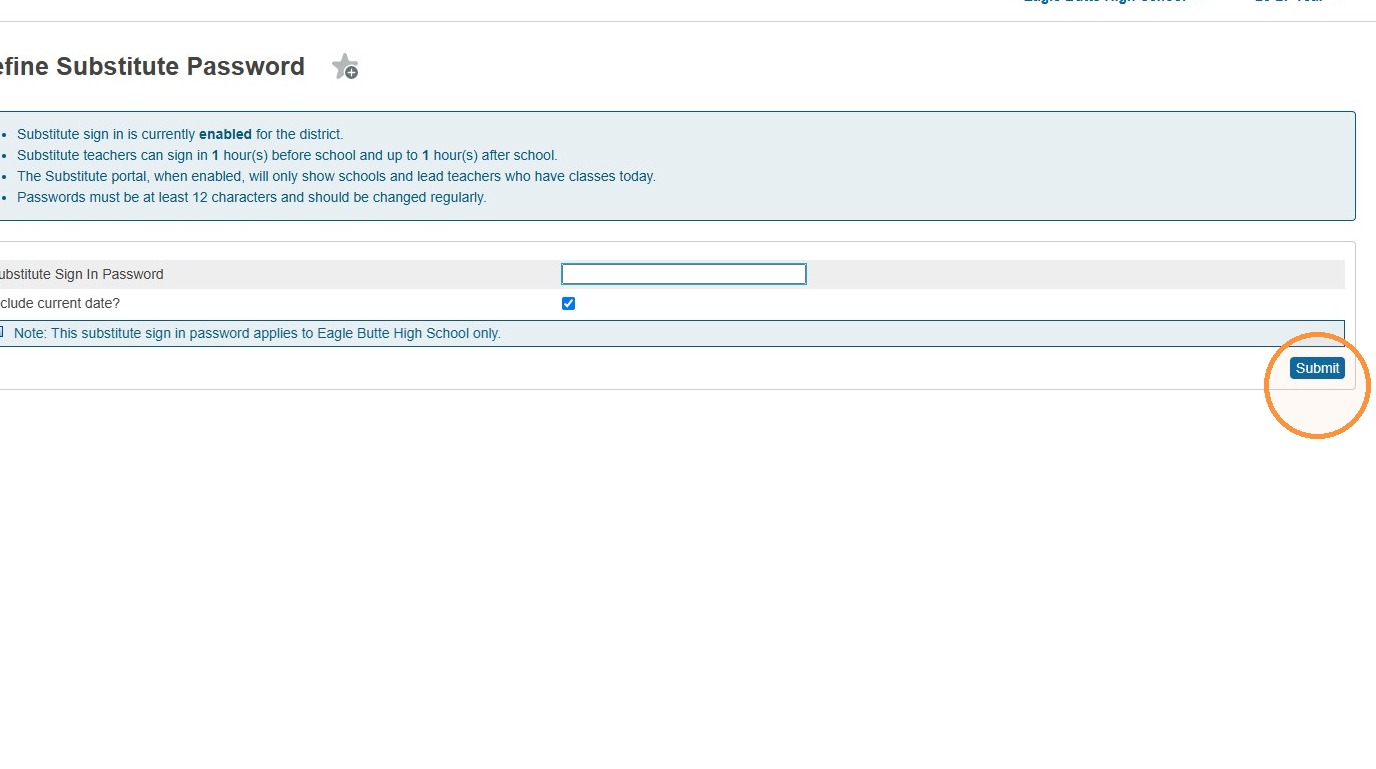Focus the Substitute Sign In Password field
The width and height of the screenshot is (1376, 769).
tap(684, 274)
